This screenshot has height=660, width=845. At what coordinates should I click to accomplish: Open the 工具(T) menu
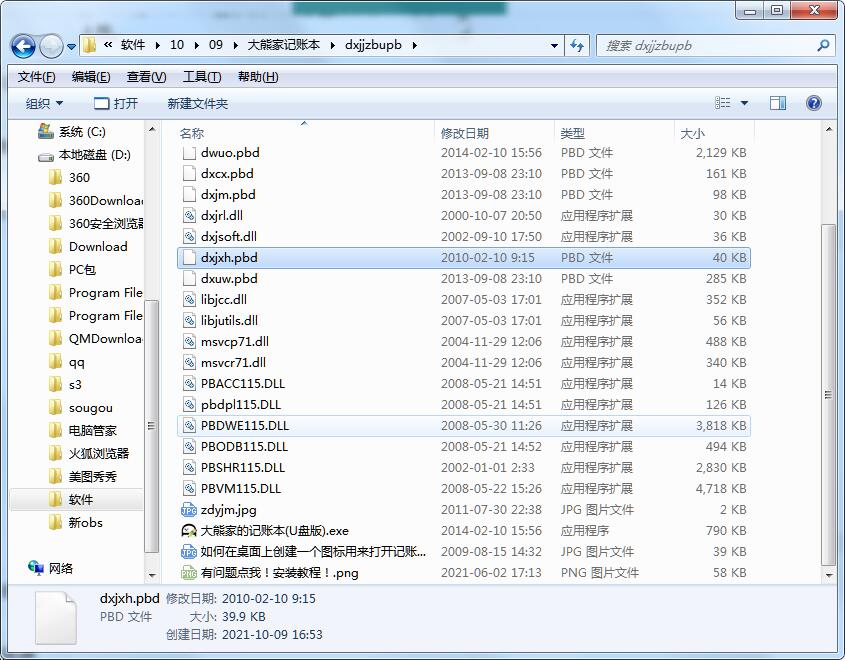(202, 77)
